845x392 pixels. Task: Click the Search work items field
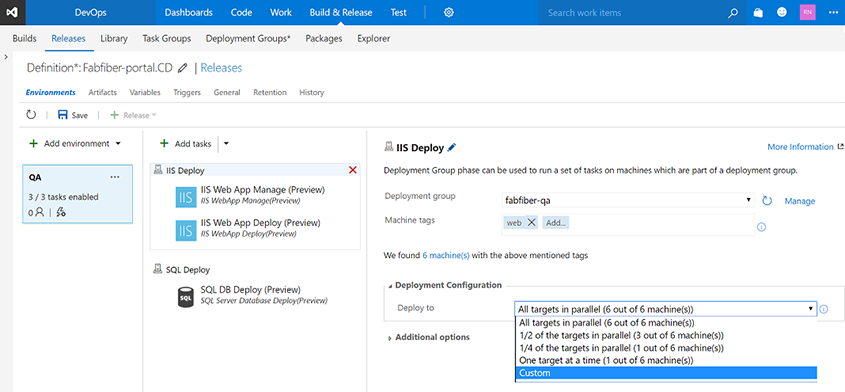(632, 12)
